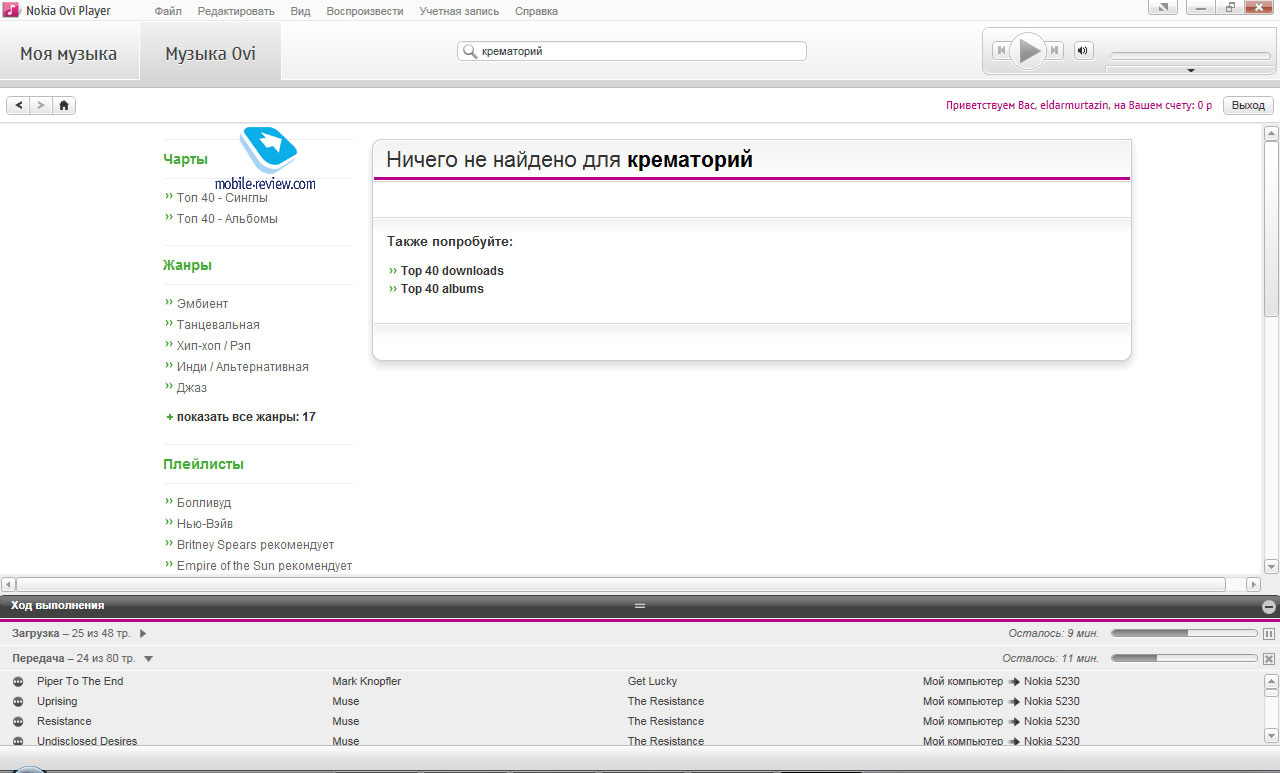Screen dimensions: 1280x773
Task: Open the Болливуд playlist
Action: [x=204, y=503]
